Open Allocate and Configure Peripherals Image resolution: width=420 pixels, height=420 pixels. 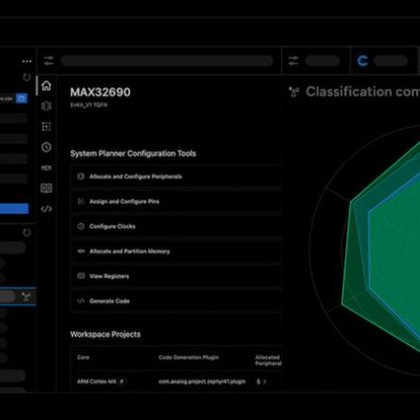(x=176, y=177)
